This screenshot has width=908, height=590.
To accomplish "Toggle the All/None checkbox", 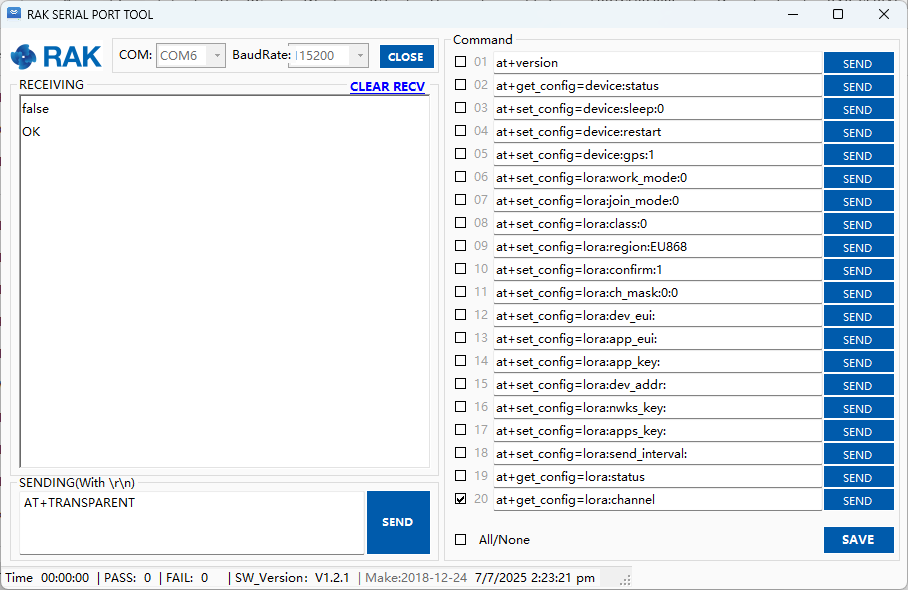I will [460, 540].
